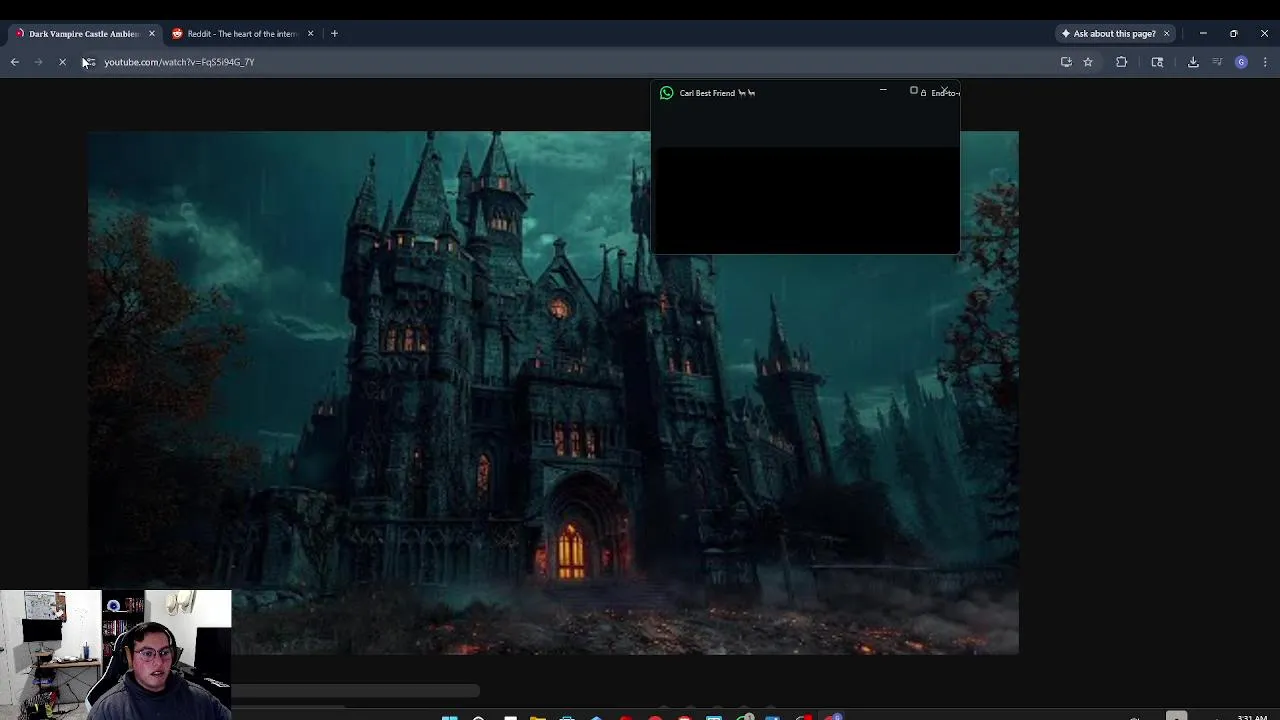1280x720 pixels.
Task: Click the WhatsApp logo in call window
Action: click(x=667, y=93)
